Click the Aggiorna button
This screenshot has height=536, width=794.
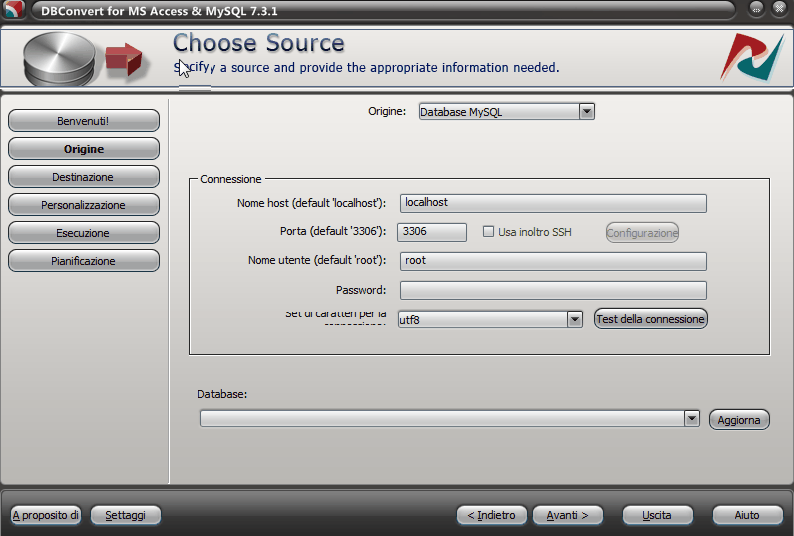pos(739,419)
